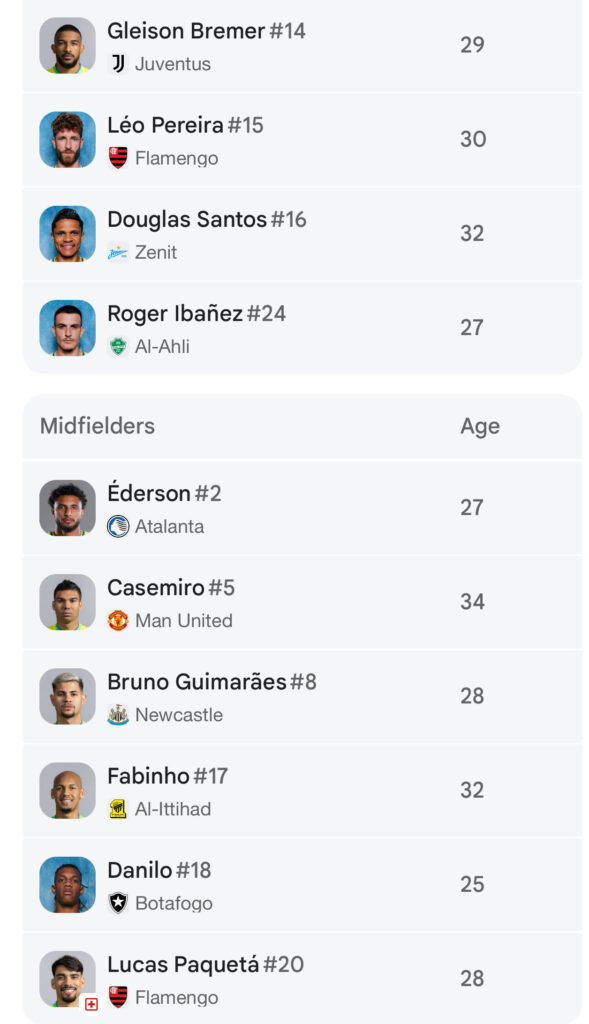Open Danilo's player headshot

[x=67, y=884]
